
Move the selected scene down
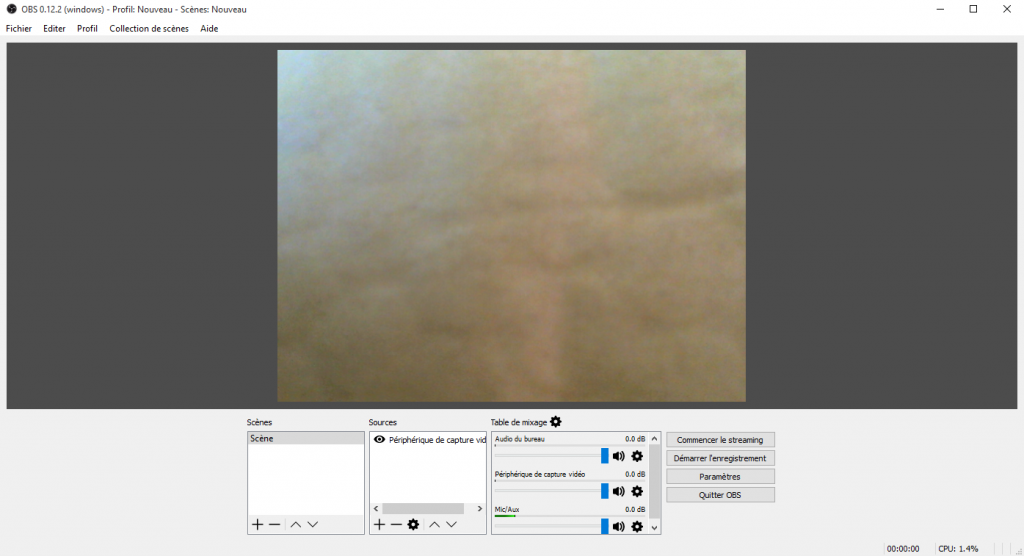[x=313, y=525]
